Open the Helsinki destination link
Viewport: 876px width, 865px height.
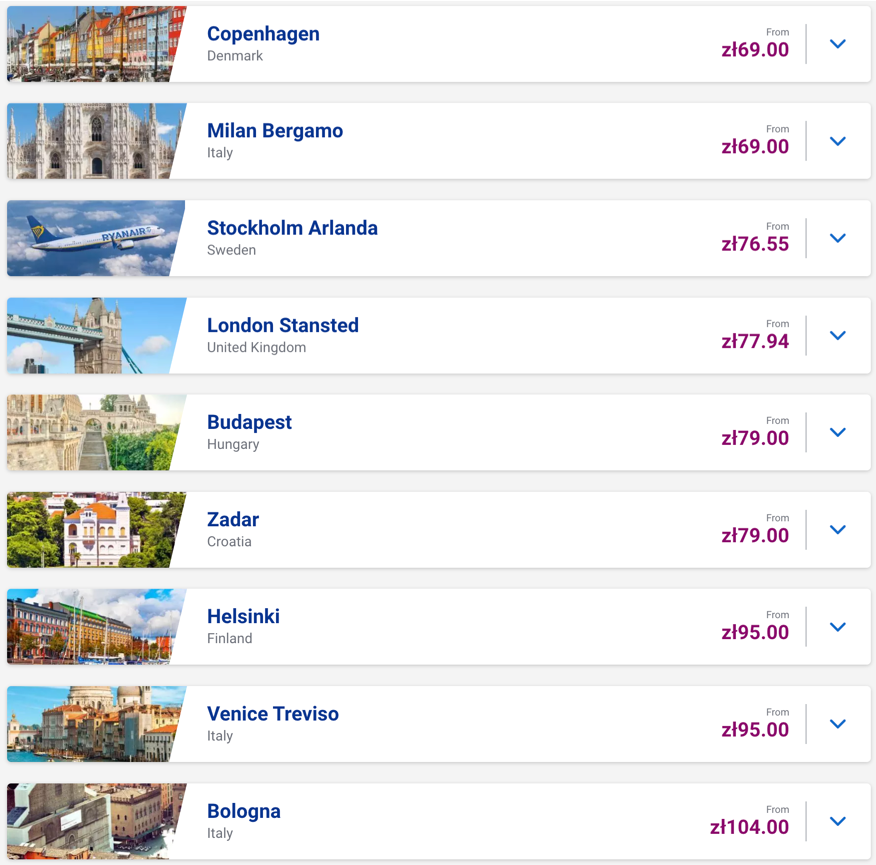coord(243,616)
